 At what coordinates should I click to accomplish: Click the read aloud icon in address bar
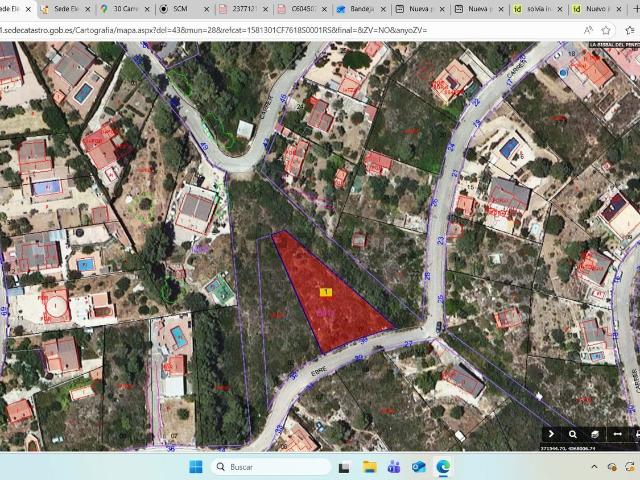pyautogui.click(x=589, y=30)
